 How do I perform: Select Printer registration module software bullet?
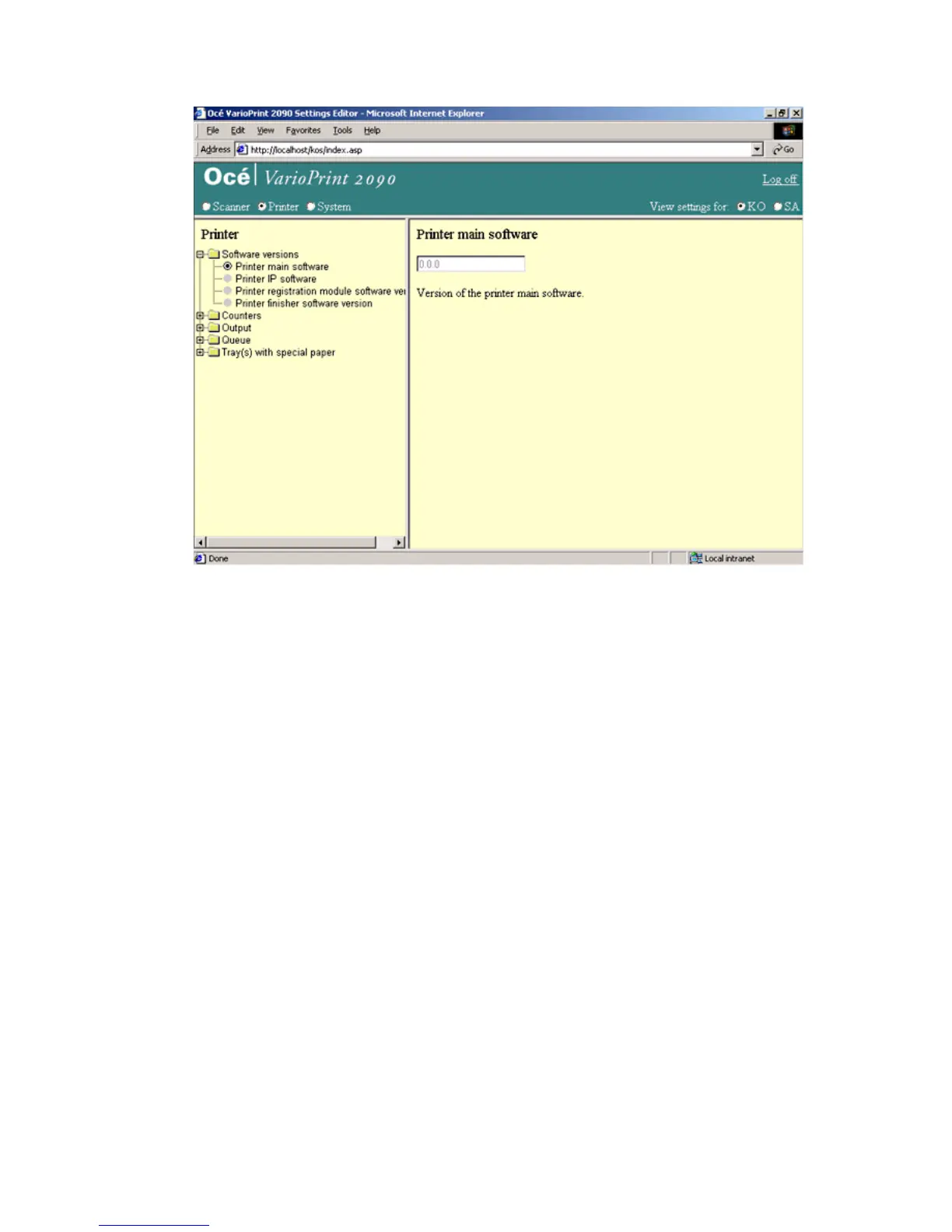(228, 291)
